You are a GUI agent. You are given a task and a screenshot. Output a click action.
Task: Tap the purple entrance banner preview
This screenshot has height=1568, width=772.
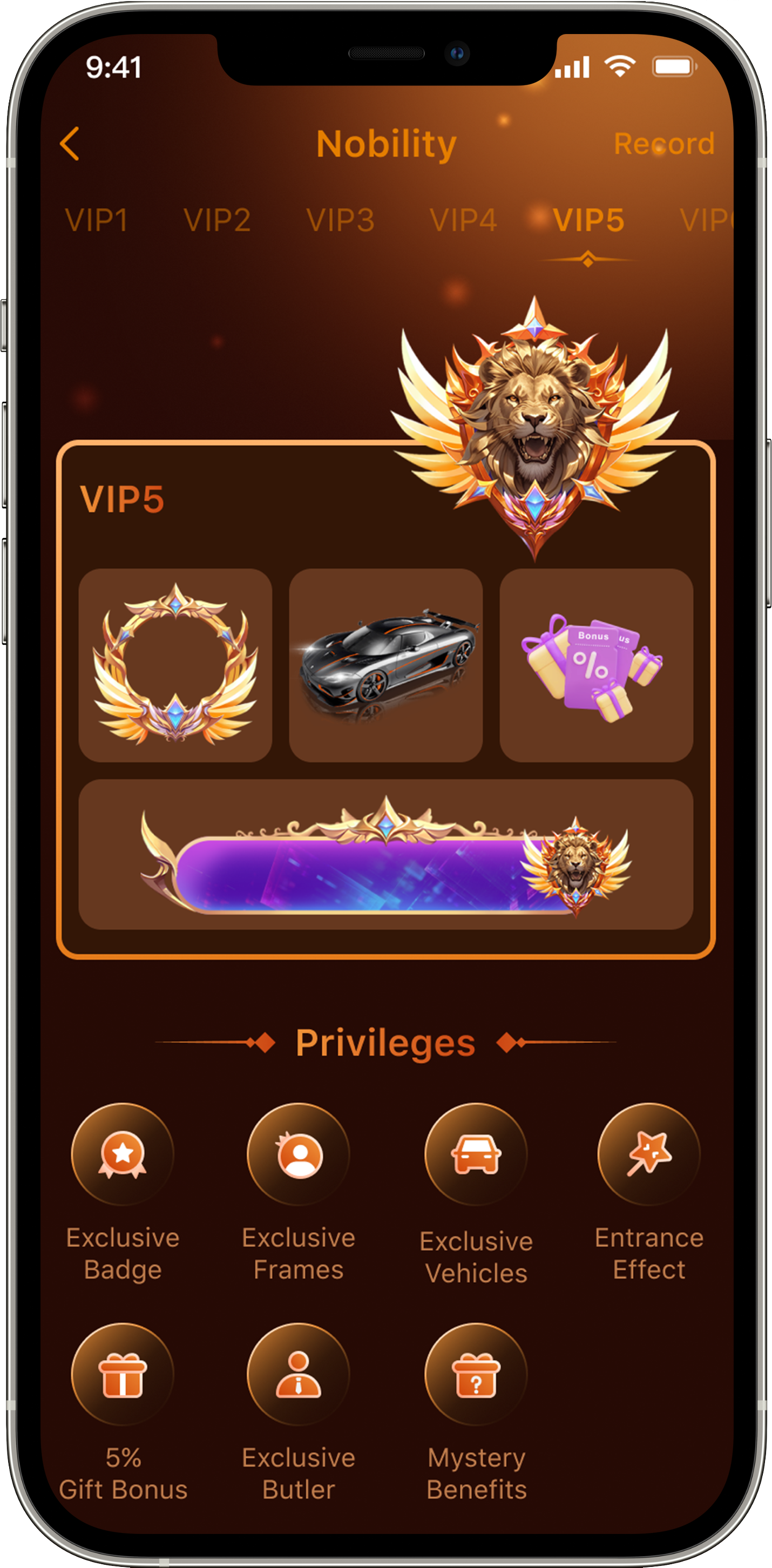(386, 854)
